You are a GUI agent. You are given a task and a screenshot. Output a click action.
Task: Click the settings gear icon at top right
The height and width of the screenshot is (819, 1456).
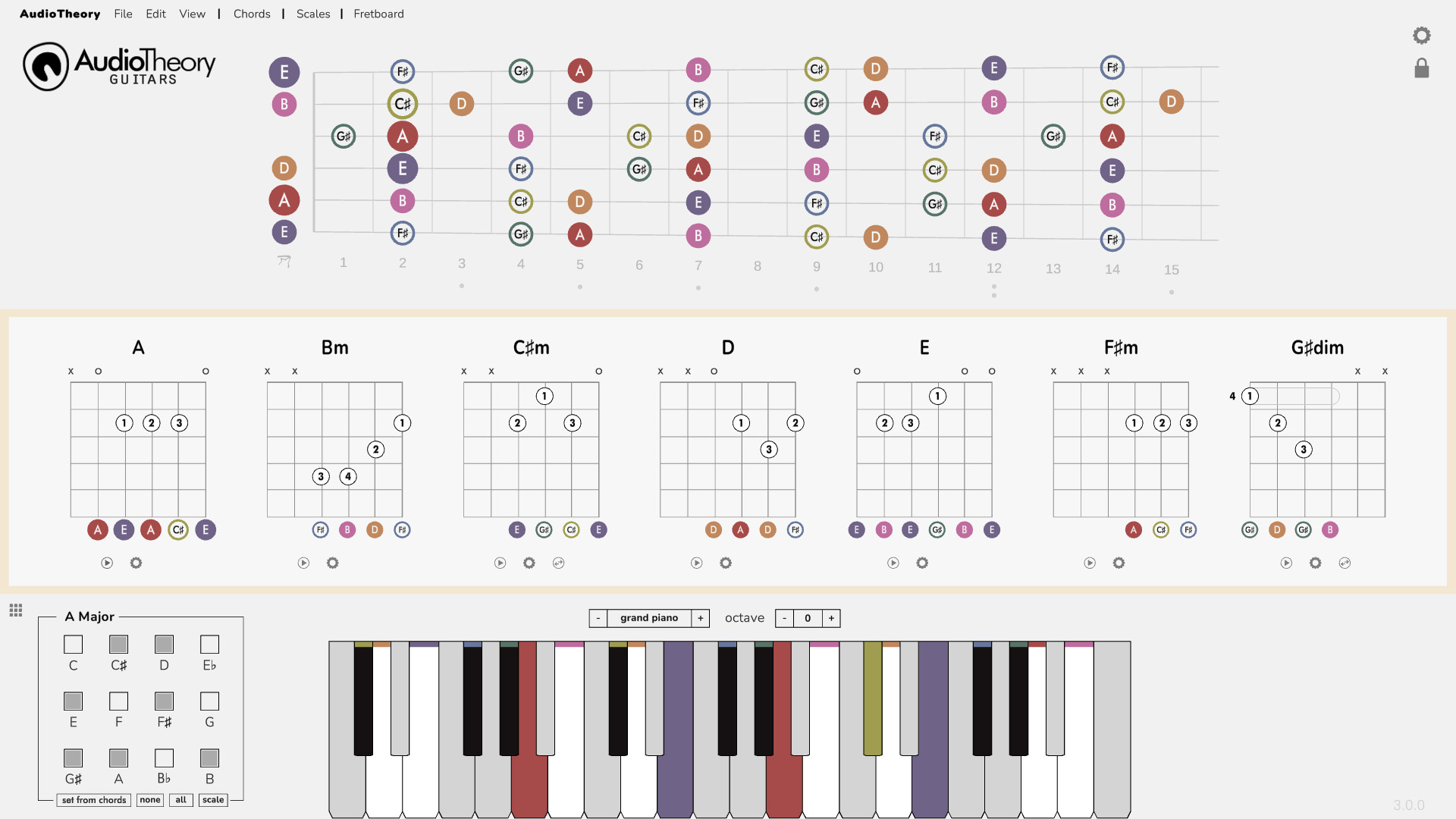1421,36
